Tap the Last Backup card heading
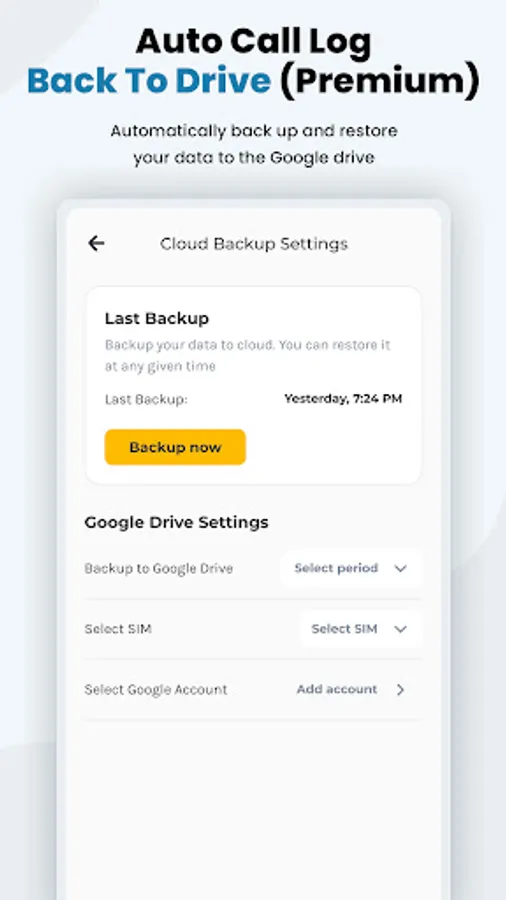Screen dimensions: 506x900 (x=157, y=319)
